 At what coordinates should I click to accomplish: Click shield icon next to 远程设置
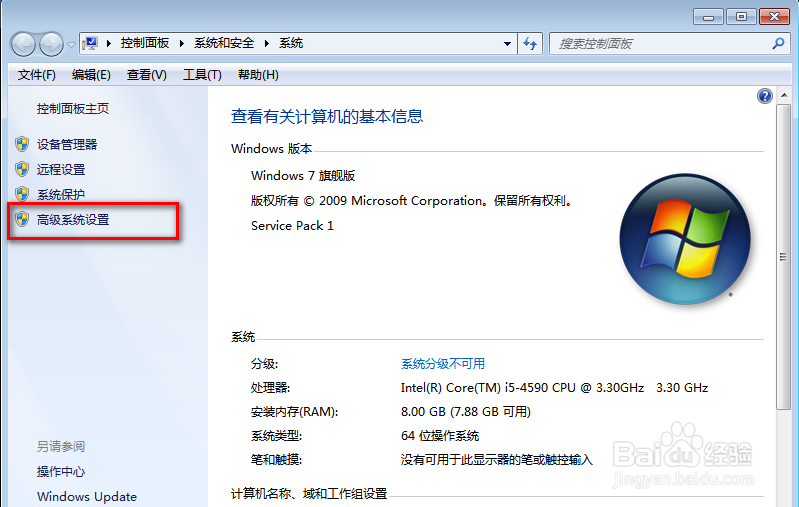coord(22,169)
